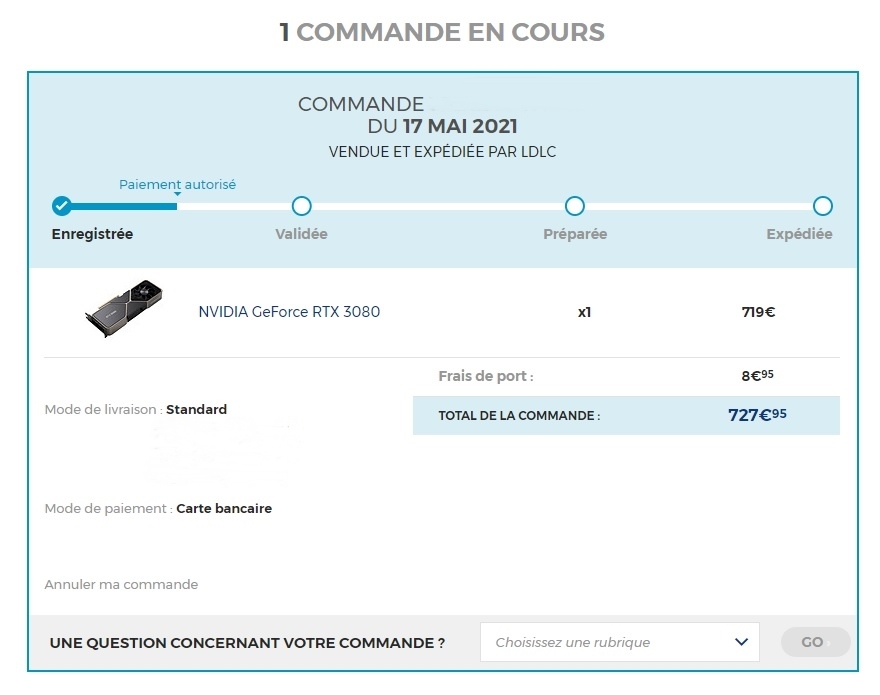Click the Frais de port label
This screenshot has width=880, height=695.
click(486, 376)
